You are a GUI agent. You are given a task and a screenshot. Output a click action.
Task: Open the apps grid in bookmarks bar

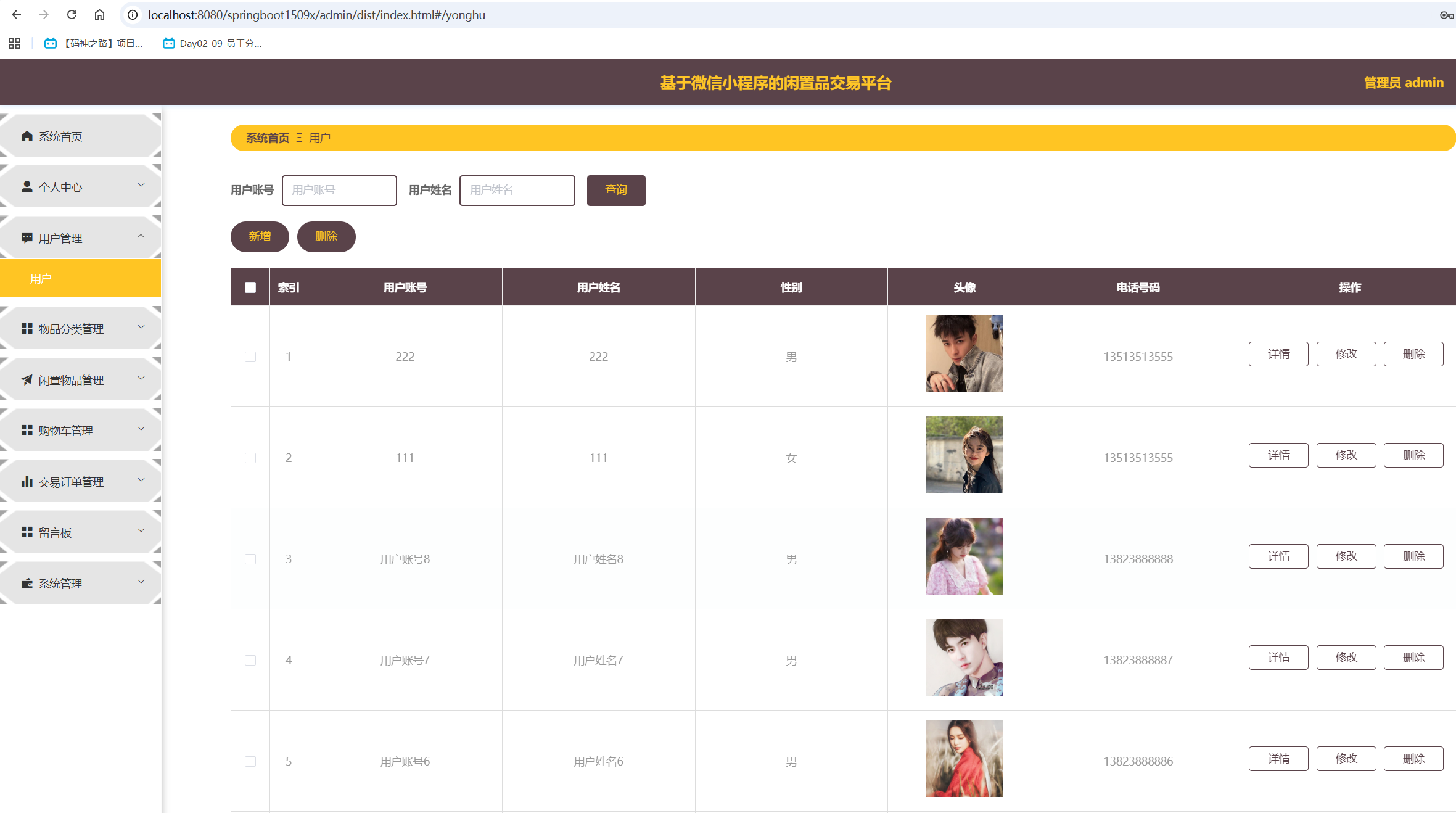[x=15, y=43]
